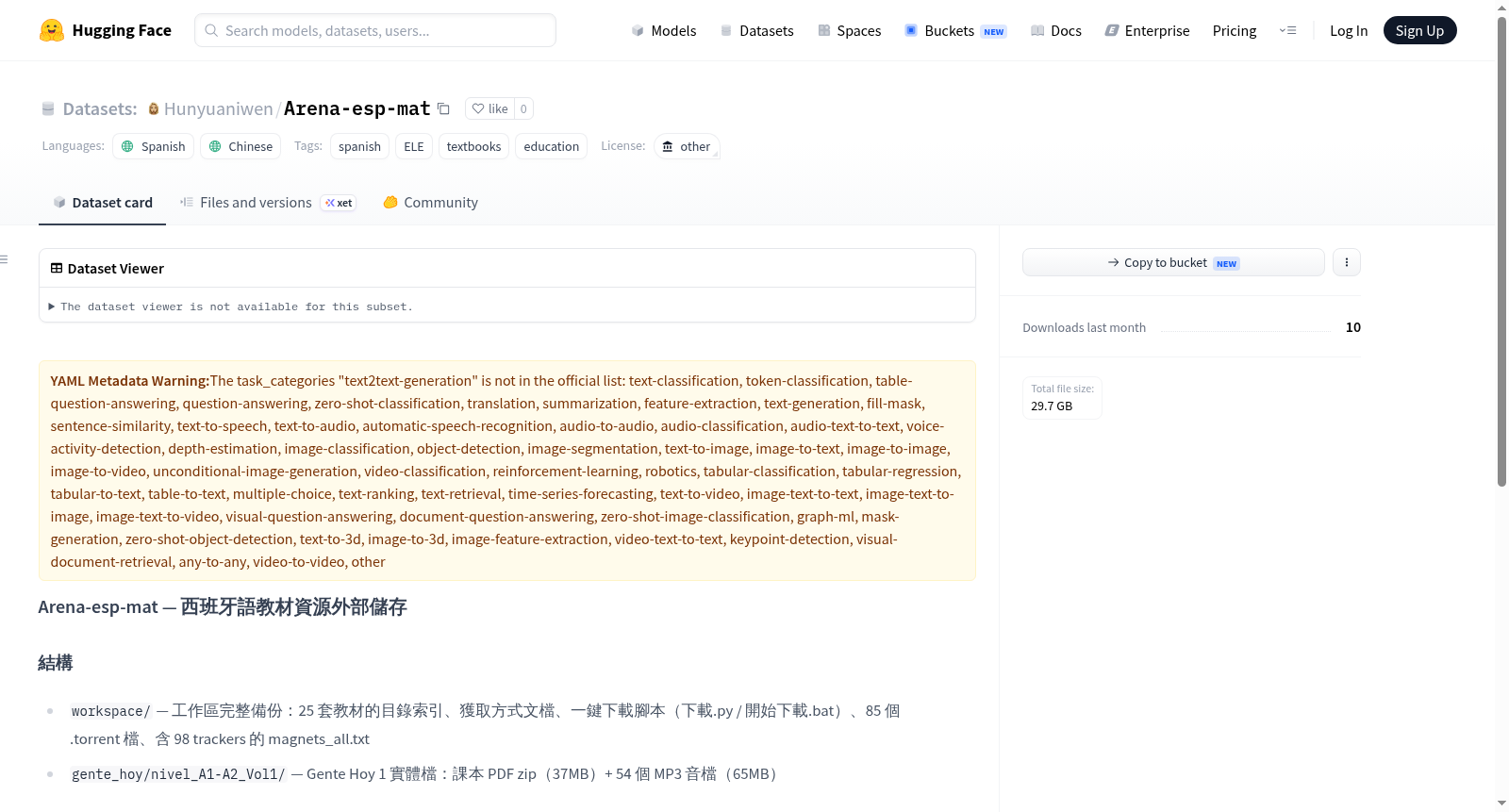This screenshot has height=812, width=1509.
Task: Expand the dataset viewer unavailable message
Action: pyautogui.click(x=231, y=307)
